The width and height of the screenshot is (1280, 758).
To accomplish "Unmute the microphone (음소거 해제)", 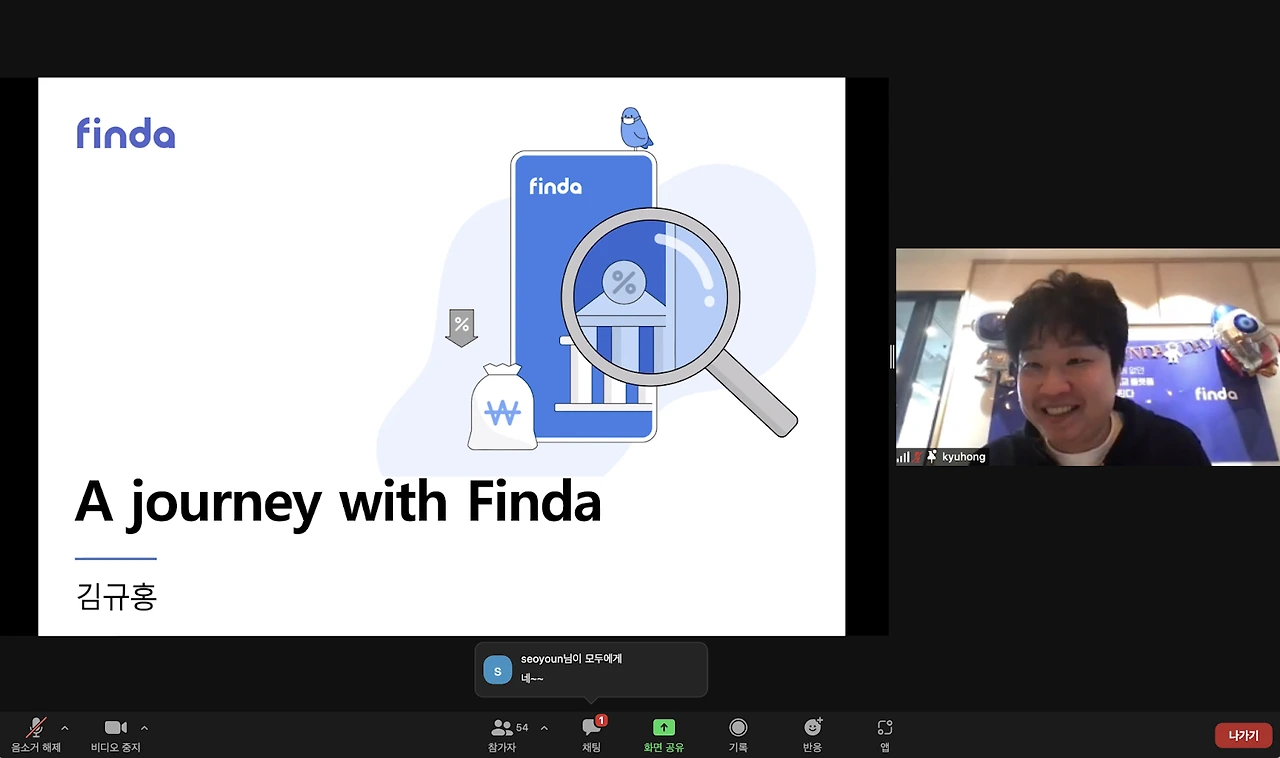I will point(36,735).
